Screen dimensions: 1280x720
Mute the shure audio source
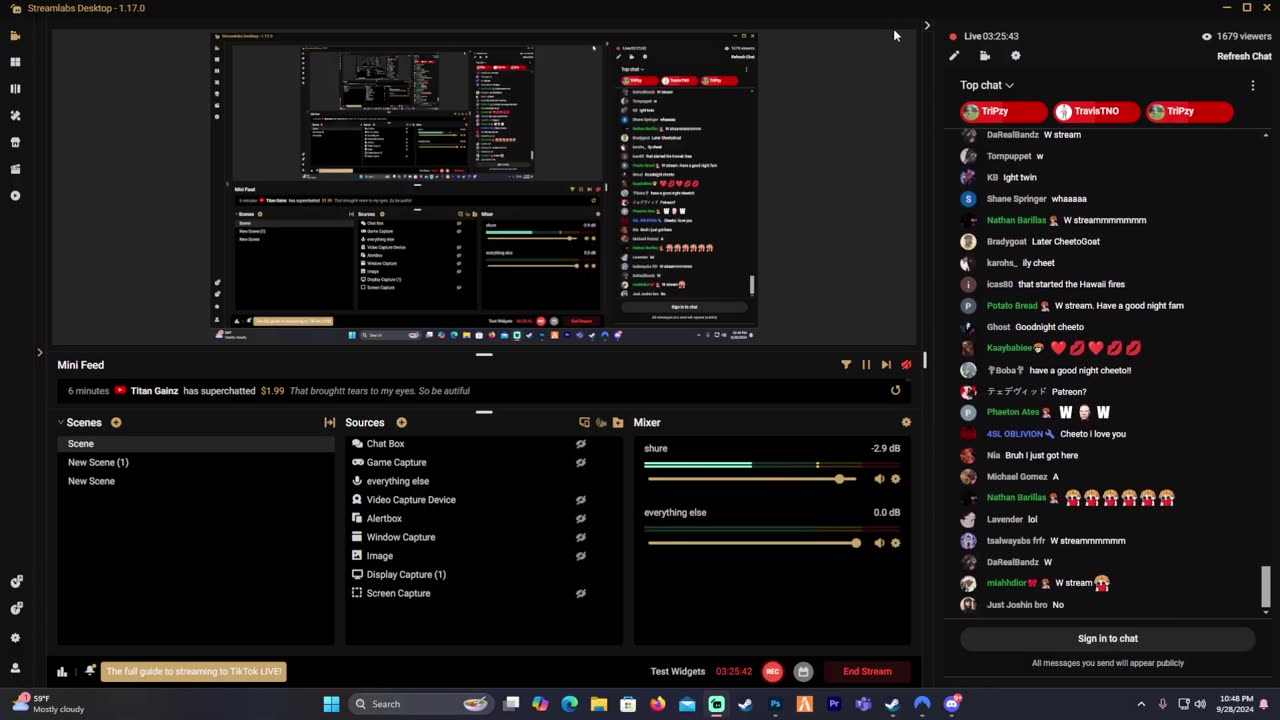click(x=879, y=479)
